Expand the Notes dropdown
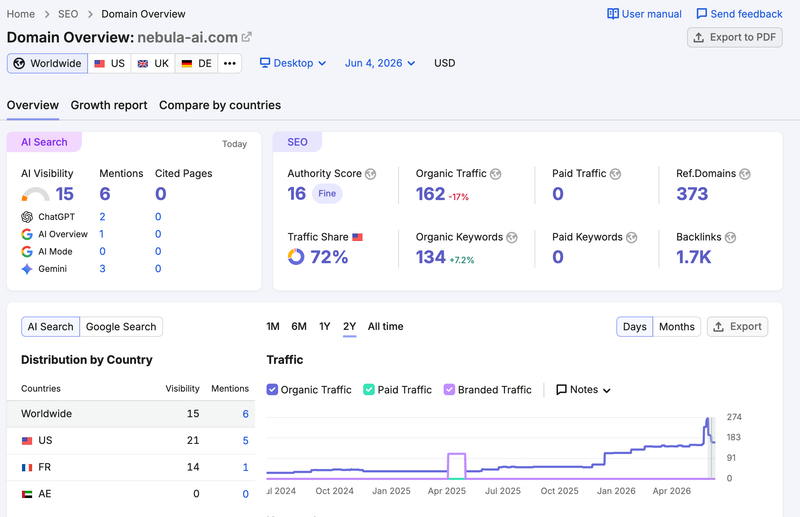 583,390
